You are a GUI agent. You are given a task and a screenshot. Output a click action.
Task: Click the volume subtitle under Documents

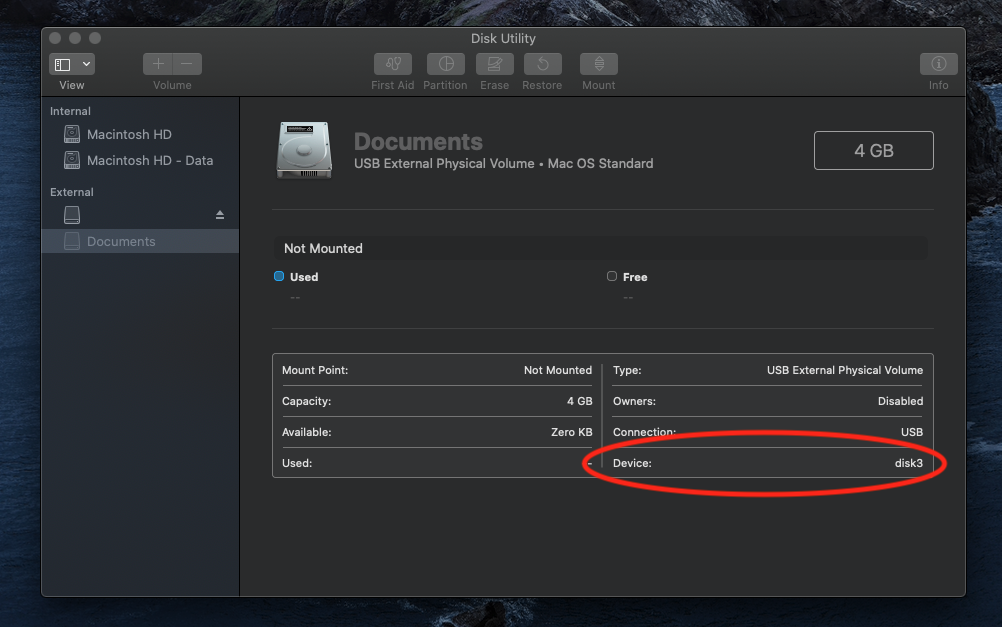504,164
